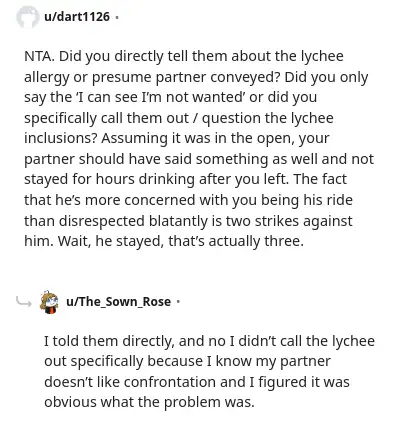Viewport: 400px width, 438px height.
Task: Click the reply words "out specifically because"
Action: point(123,362)
